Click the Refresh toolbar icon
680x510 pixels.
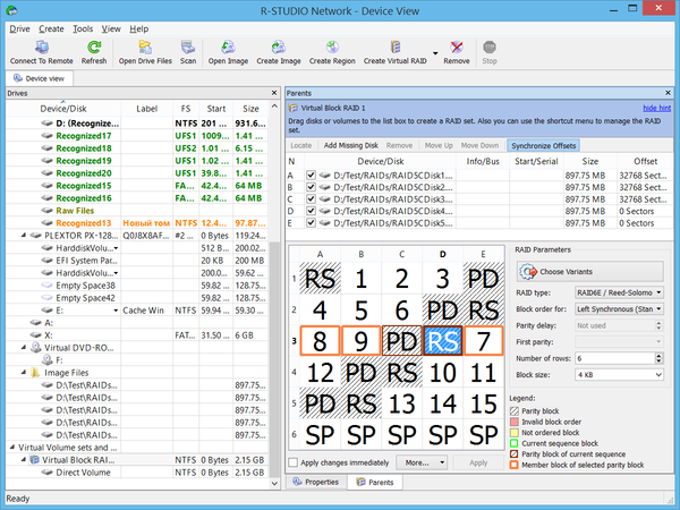coord(94,47)
